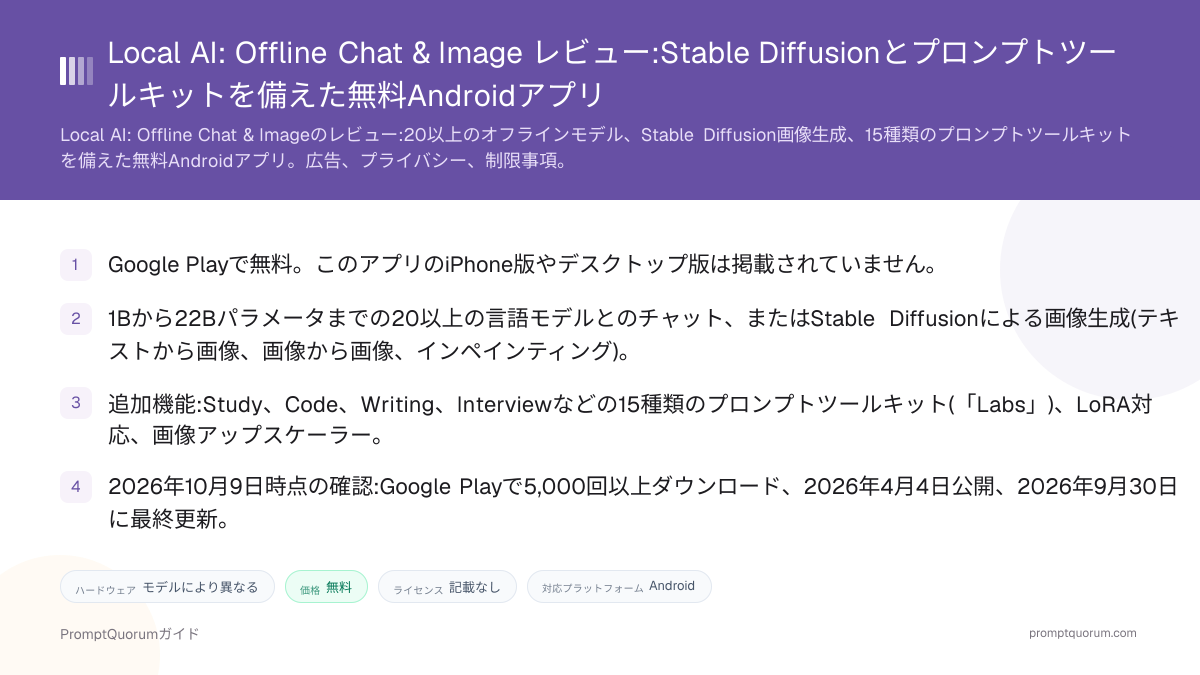Screen dimensions: 1200x675
Task: Click the subtitle mentioning 20以上のオフラインモデル
Action: (x=596, y=147)
